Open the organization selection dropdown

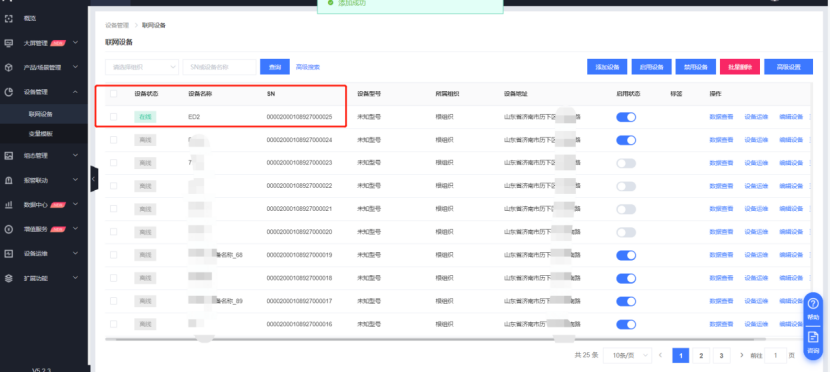coord(142,67)
